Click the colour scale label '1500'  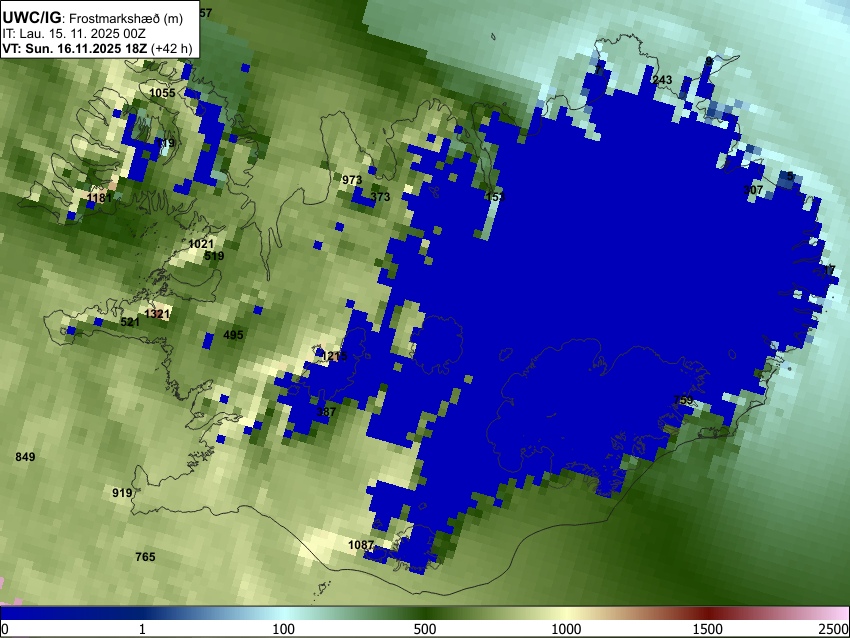tap(708, 629)
